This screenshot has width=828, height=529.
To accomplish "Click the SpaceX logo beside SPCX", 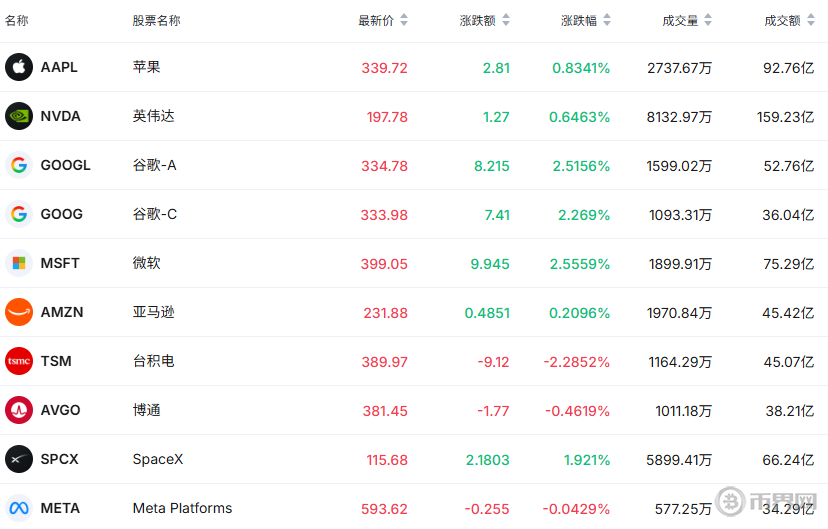I will [x=19, y=459].
